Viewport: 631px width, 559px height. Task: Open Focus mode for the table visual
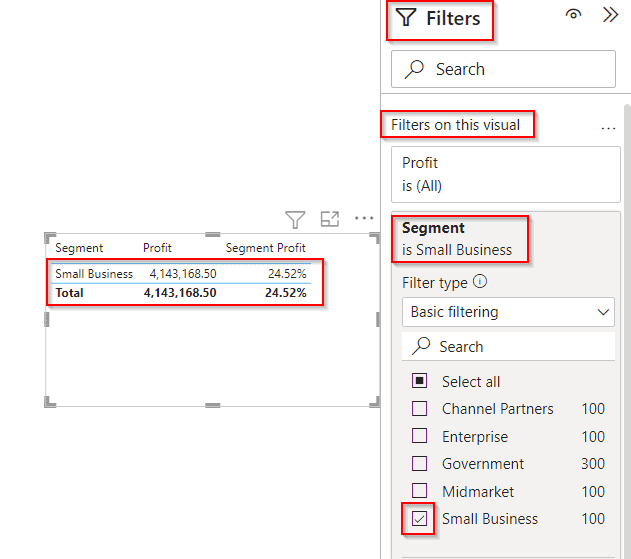point(330,219)
